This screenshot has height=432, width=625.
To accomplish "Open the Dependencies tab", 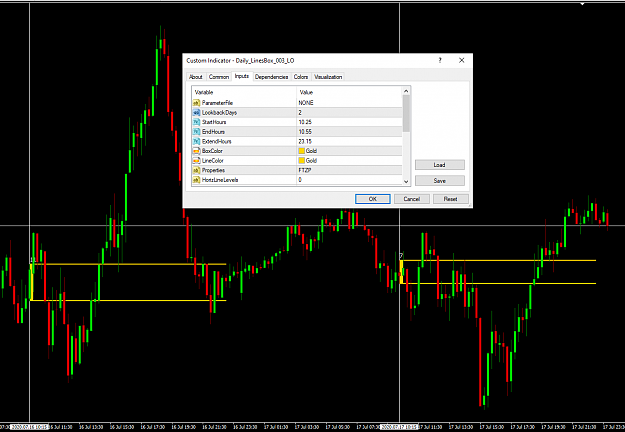I will [x=271, y=77].
